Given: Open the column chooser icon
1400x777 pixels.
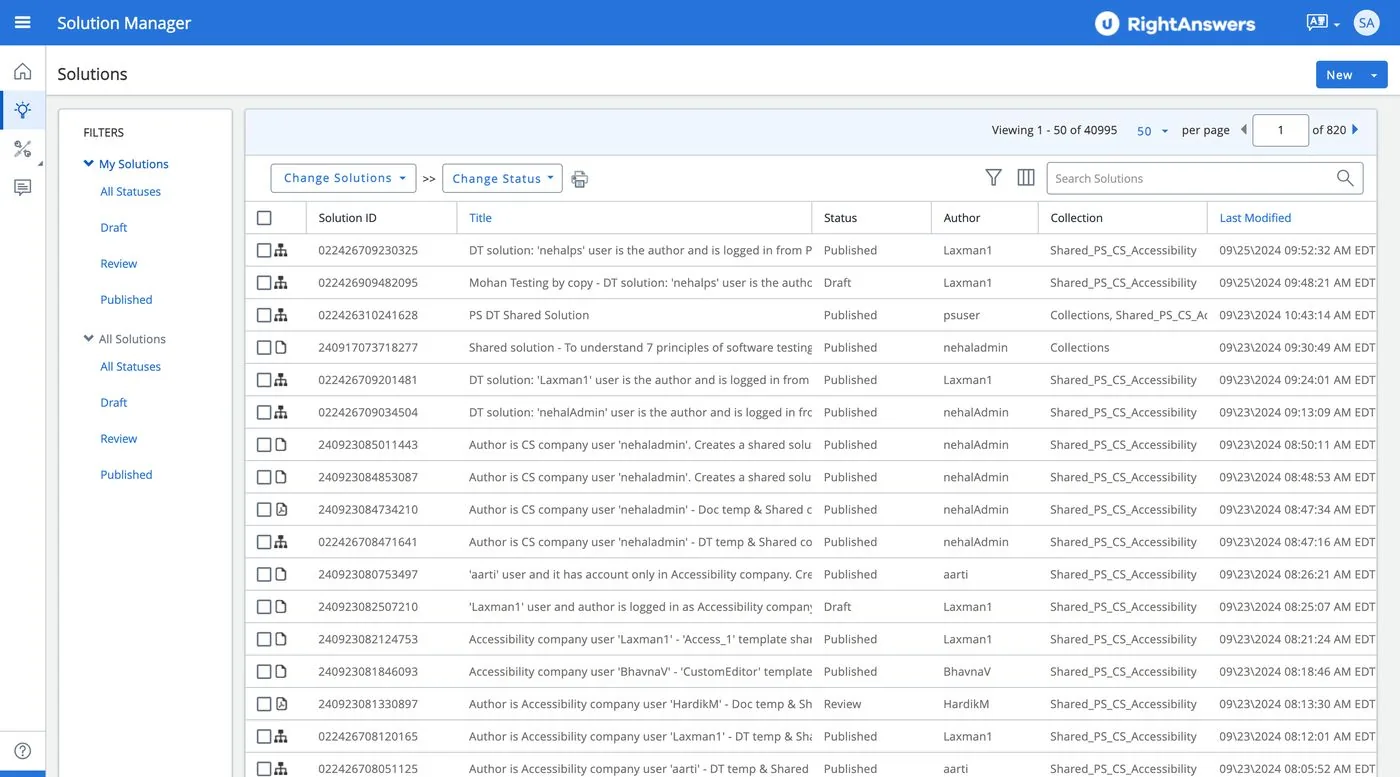Looking at the screenshot, I should tap(1026, 177).
